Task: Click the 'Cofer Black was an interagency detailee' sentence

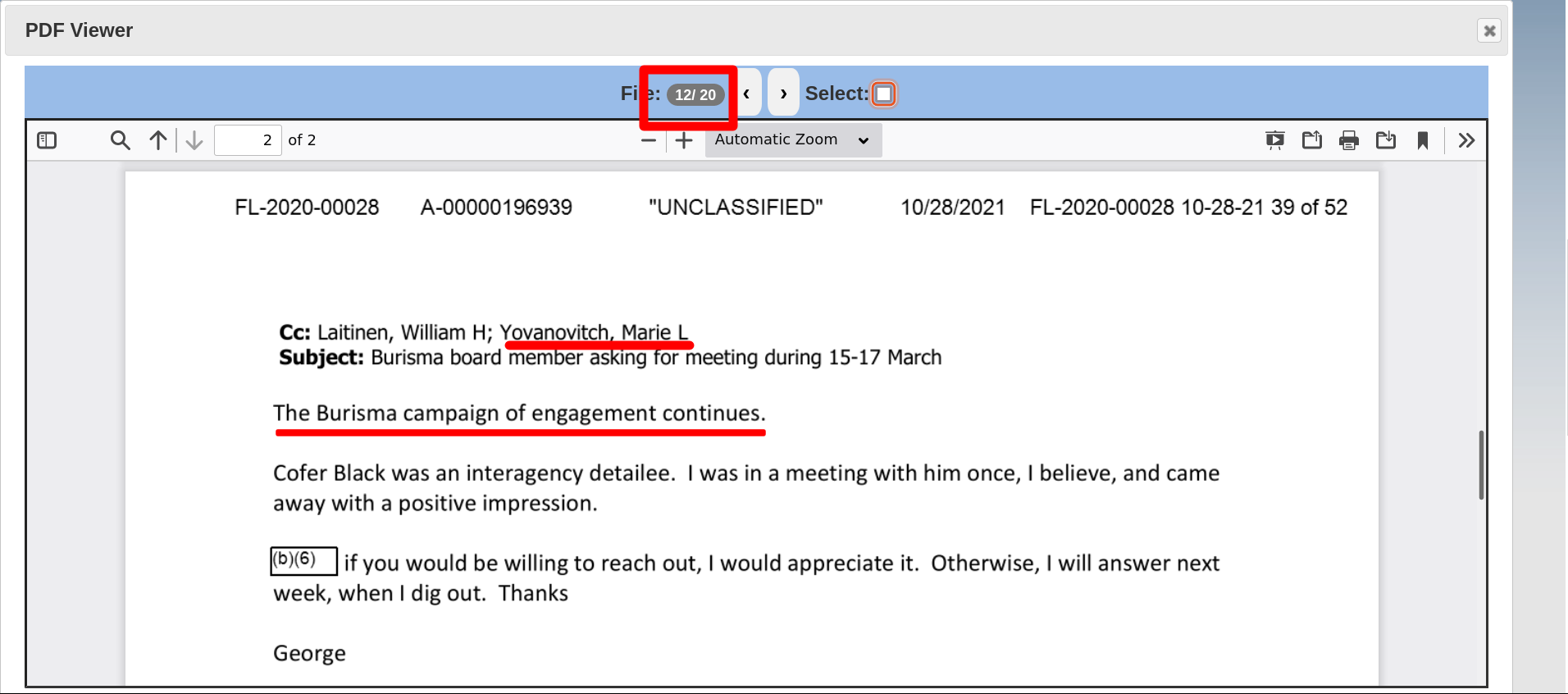Action: coord(474,473)
